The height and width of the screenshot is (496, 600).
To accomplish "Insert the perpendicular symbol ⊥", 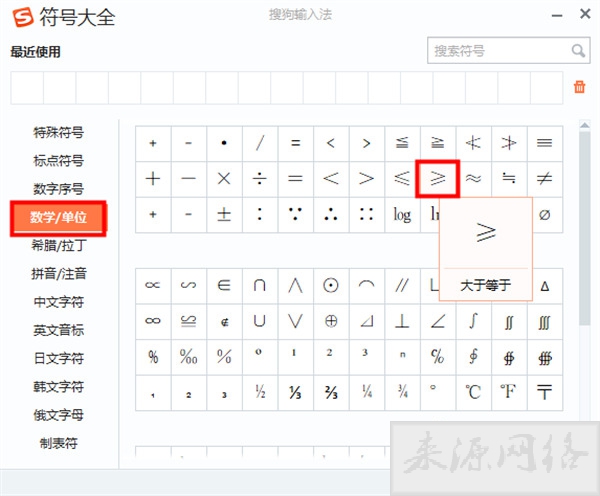I will pos(402,321).
